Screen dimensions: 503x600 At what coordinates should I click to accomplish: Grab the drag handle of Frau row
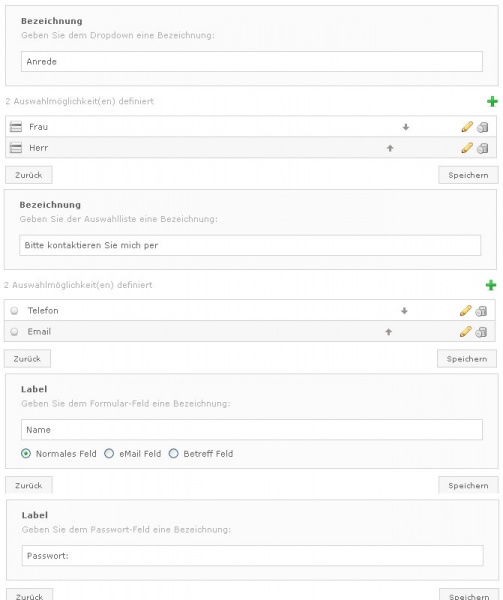click(16, 127)
